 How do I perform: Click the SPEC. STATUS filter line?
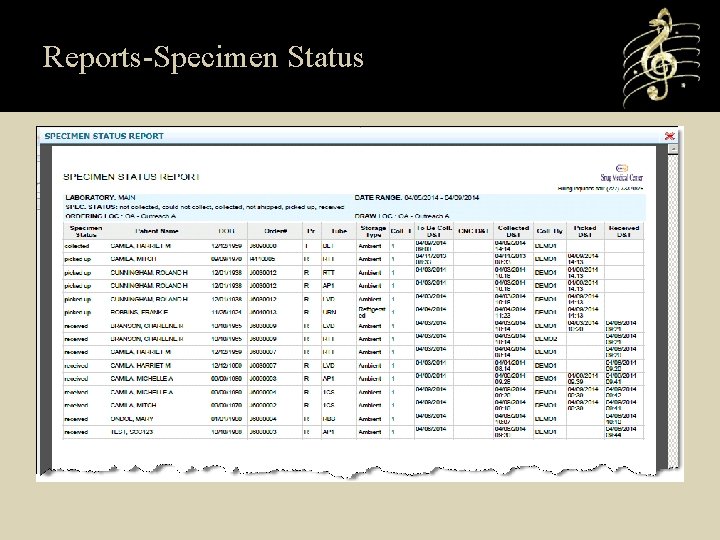[205, 207]
